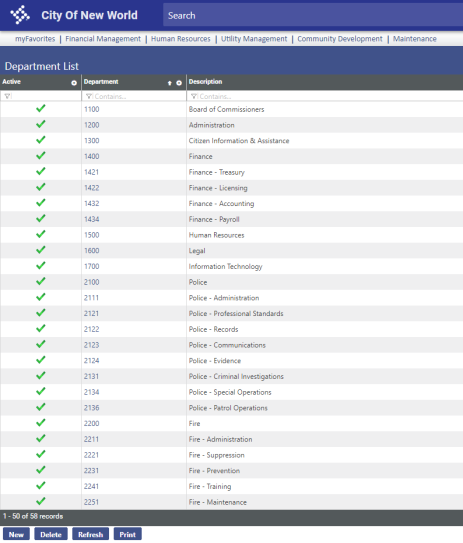463x543 pixels.
Task: Click the New button
Action: (16, 534)
